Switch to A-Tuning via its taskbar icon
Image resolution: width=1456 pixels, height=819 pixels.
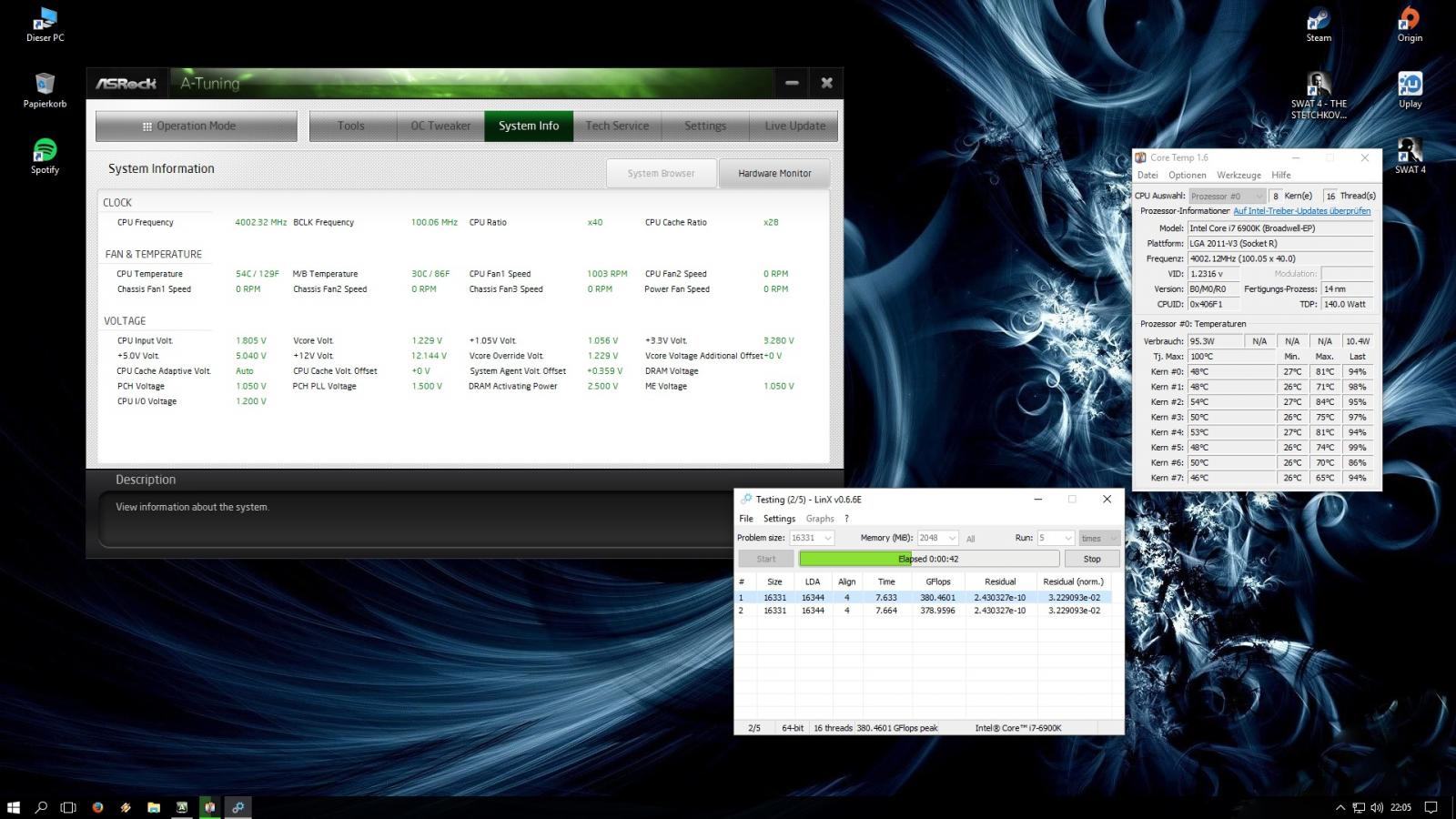(x=182, y=807)
